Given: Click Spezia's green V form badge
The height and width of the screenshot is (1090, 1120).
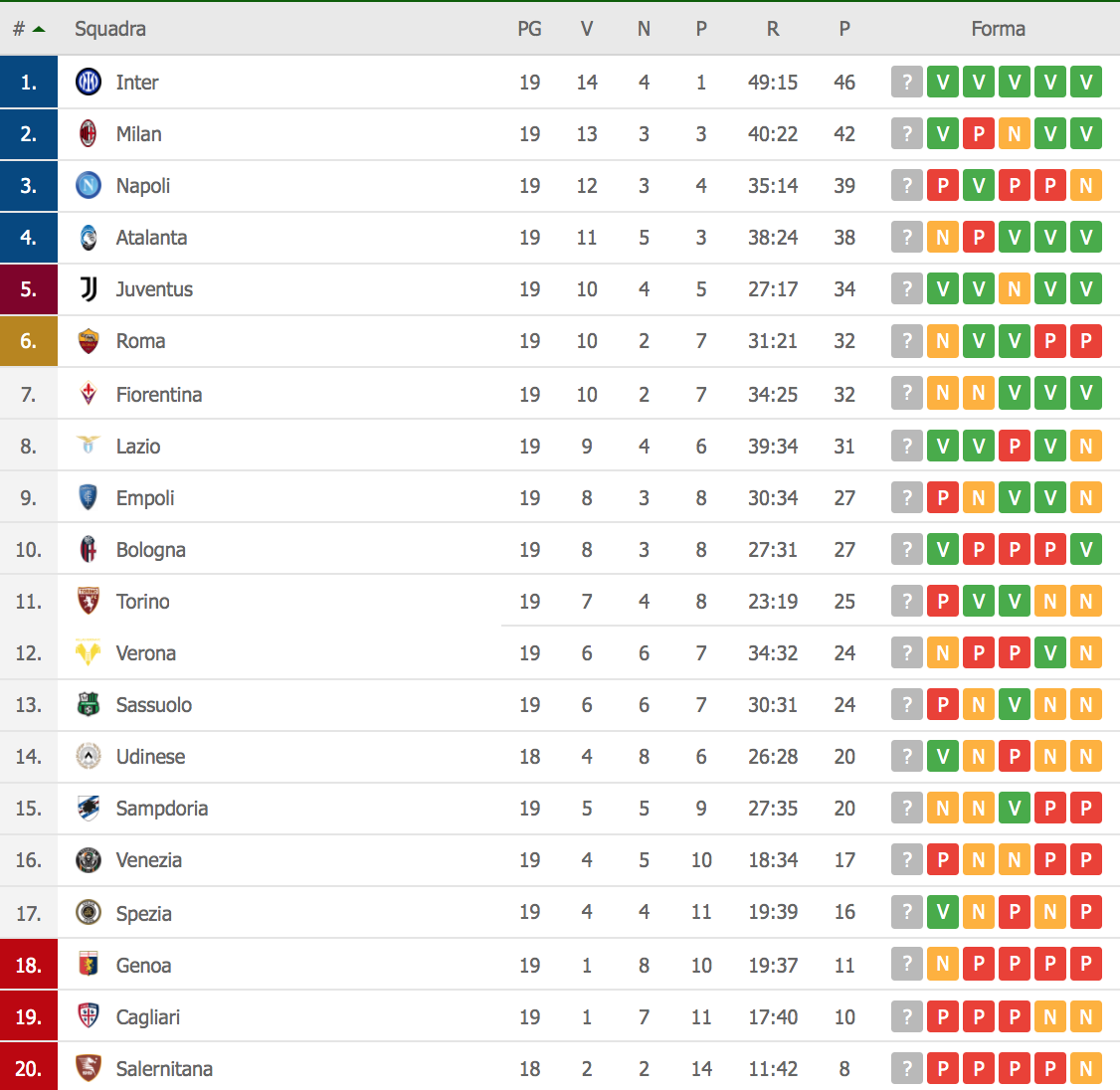Looking at the screenshot, I should (x=943, y=912).
